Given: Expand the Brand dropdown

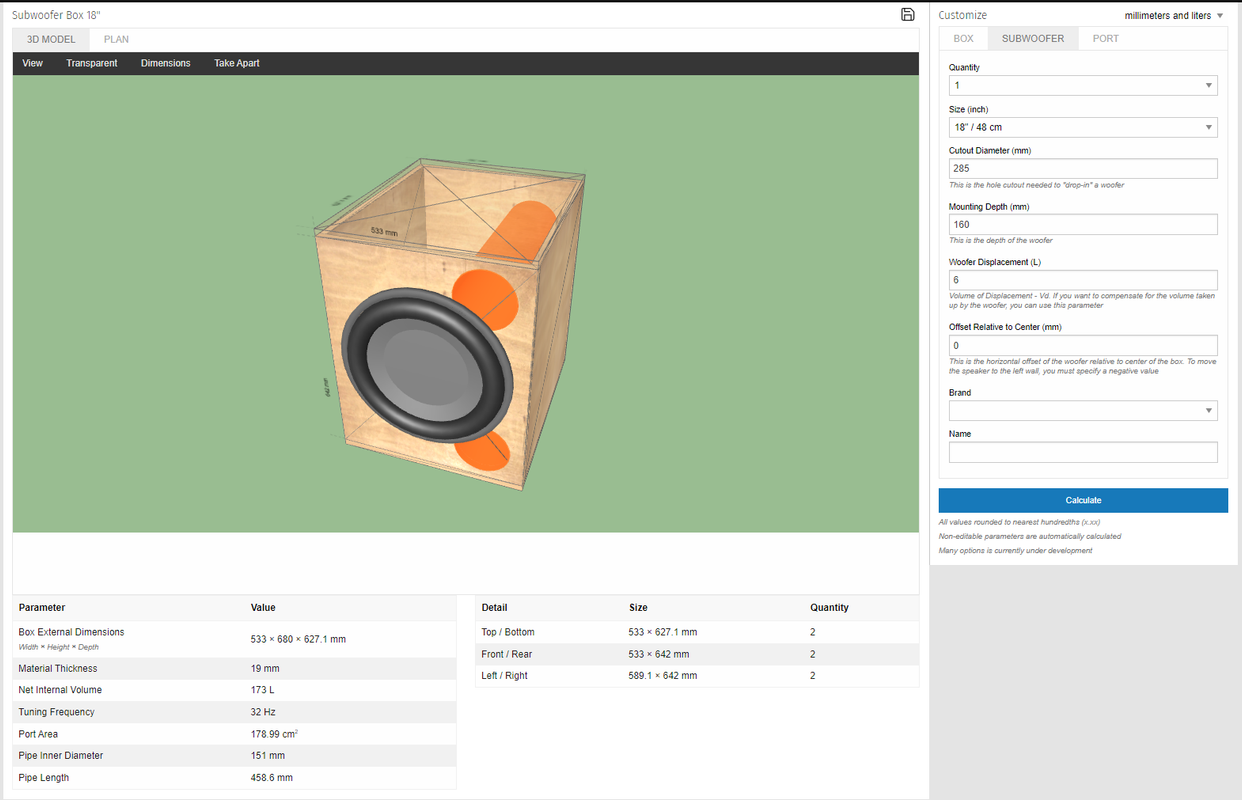Looking at the screenshot, I should tap(1083, 410).
